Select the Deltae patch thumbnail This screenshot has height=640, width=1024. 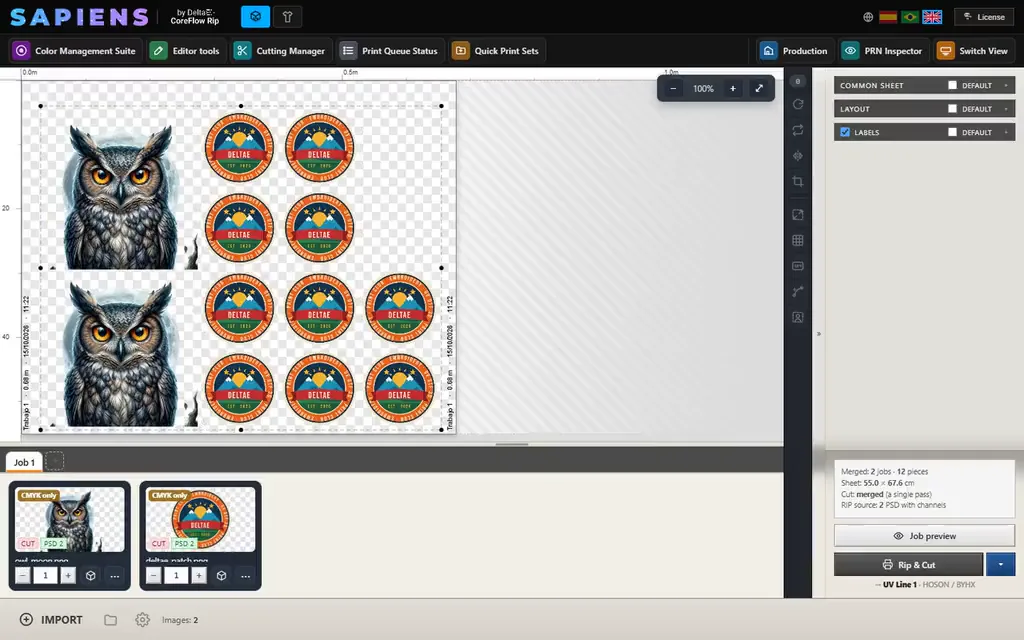[x=200, y=520]
